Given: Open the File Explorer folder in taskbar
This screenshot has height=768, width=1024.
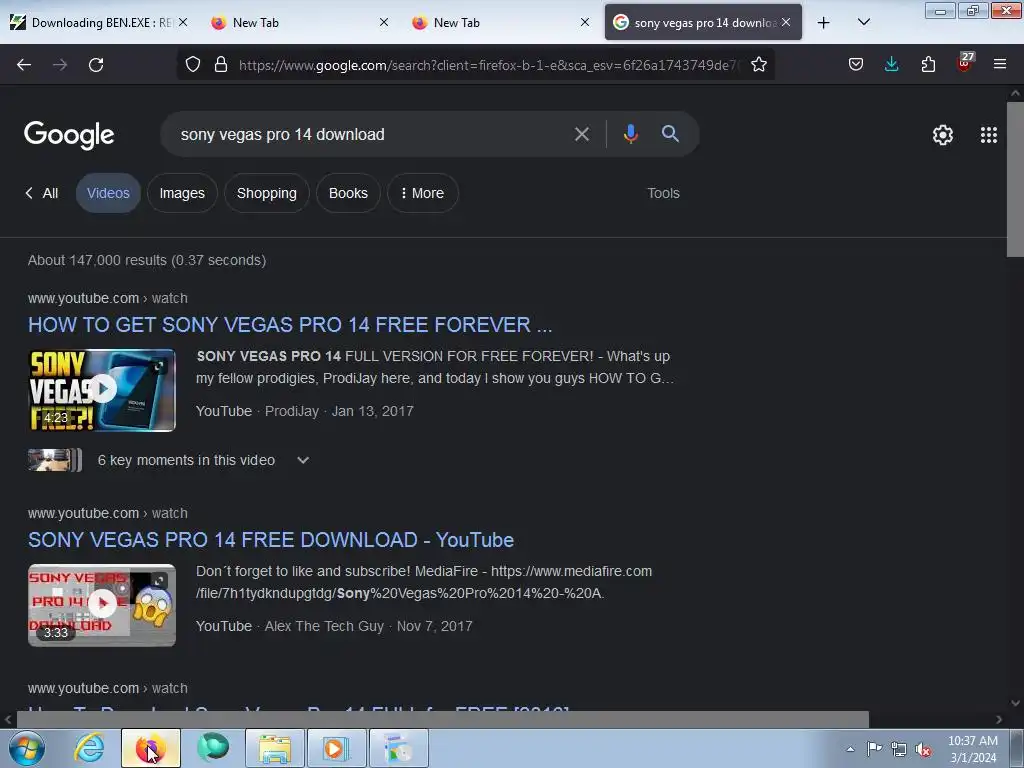Looking at the screenshot, I should click(275, 748).
